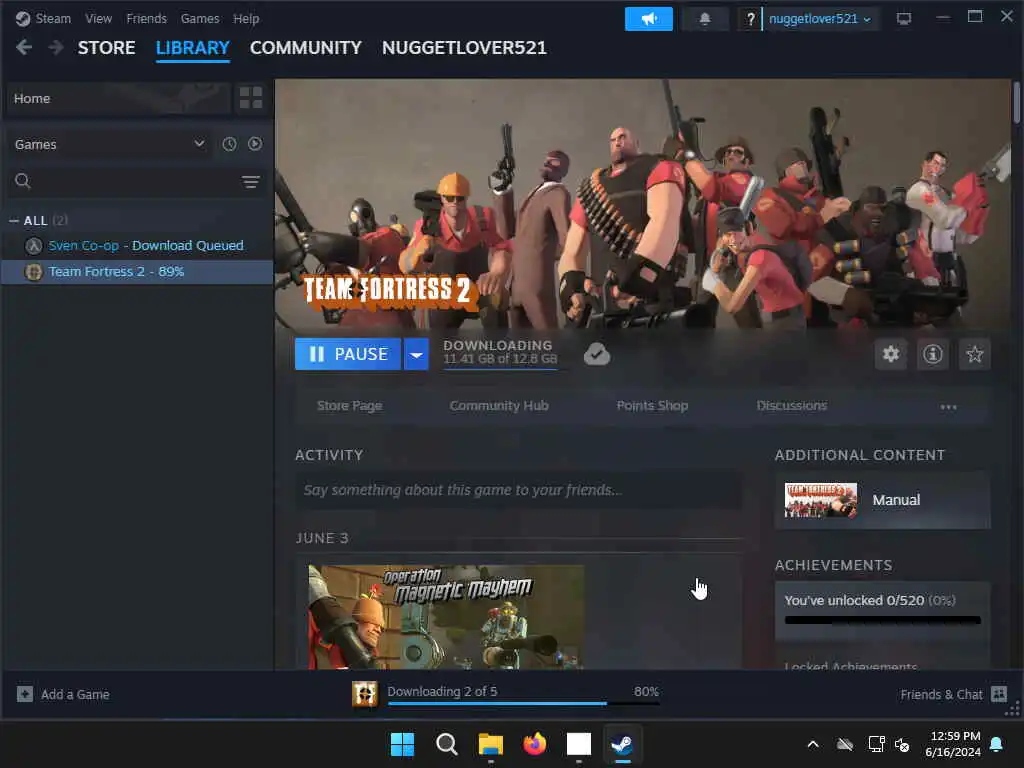
Task: Open the notifications bell
Action: 705,19
